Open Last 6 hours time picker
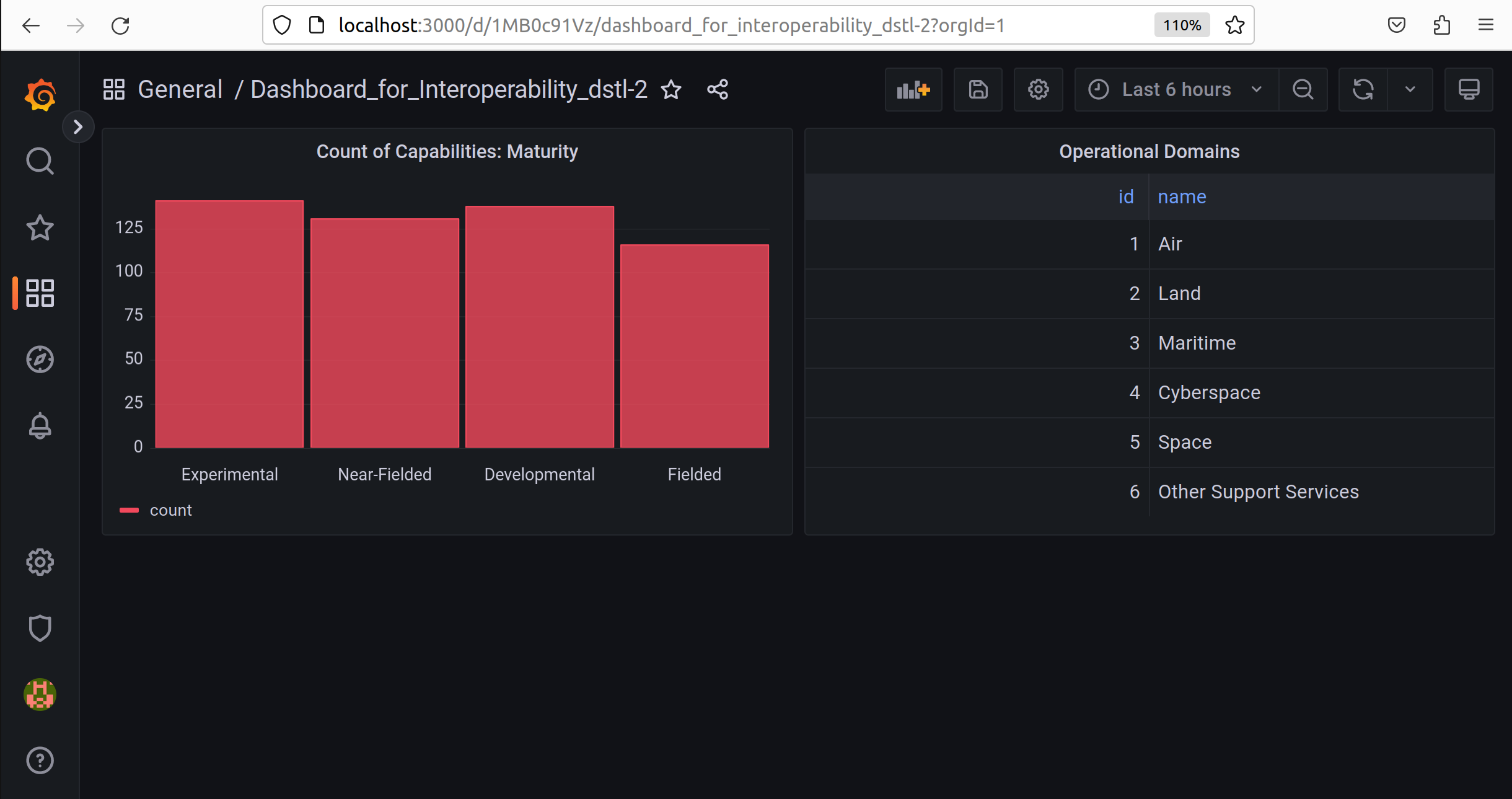This screenshot has width=1512, height=799. [x=1176, y=90]
